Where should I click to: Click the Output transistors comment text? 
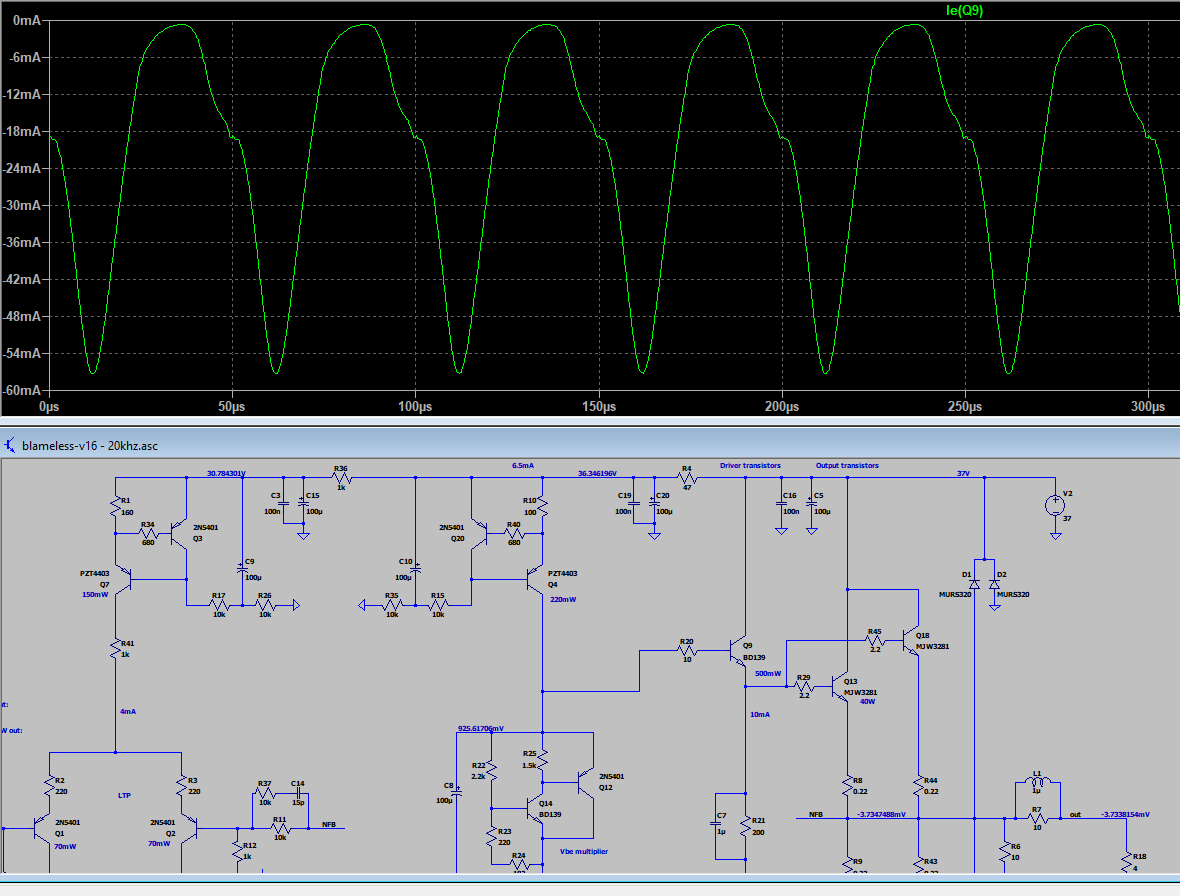[847, 466]
